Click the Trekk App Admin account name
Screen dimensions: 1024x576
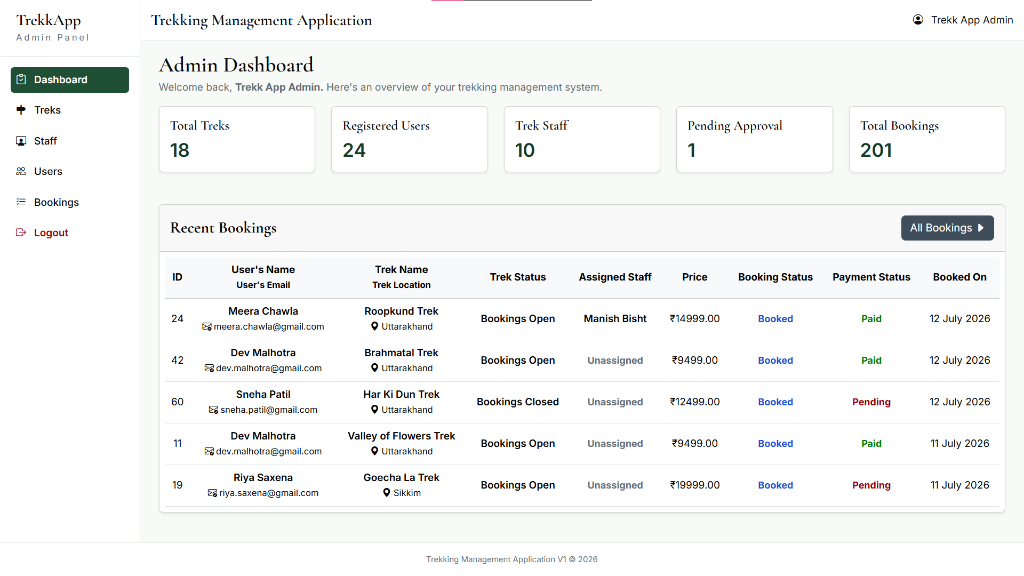[x=972, y=20]
